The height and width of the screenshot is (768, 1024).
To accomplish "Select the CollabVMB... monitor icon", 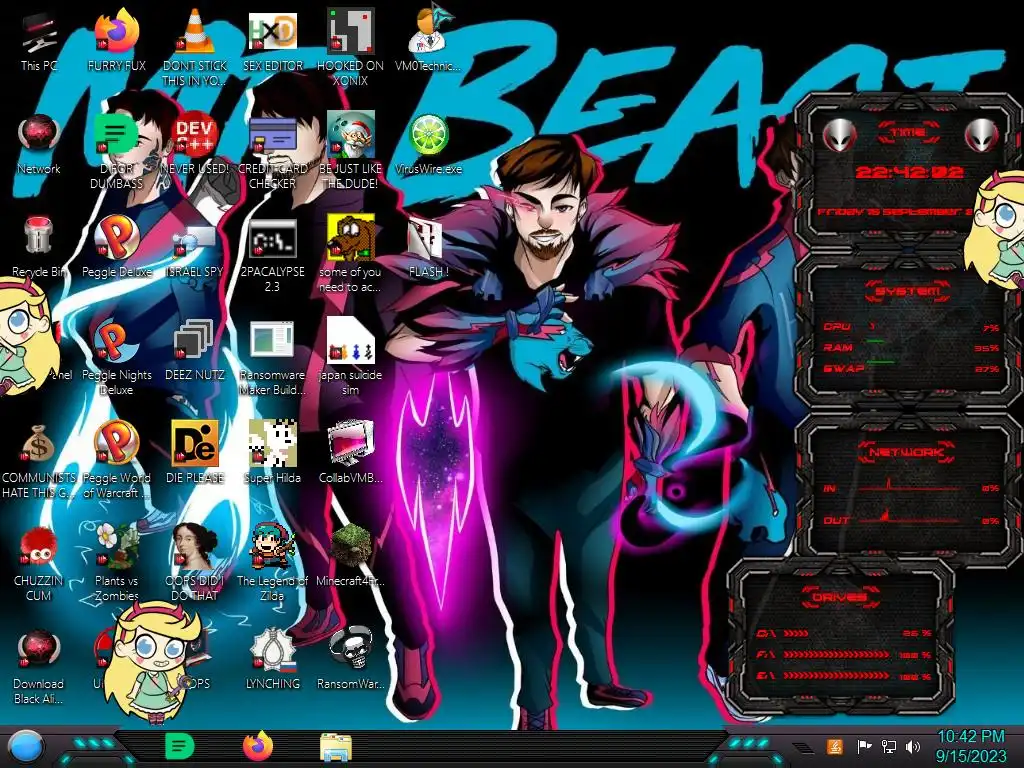I will click(350, 443).
